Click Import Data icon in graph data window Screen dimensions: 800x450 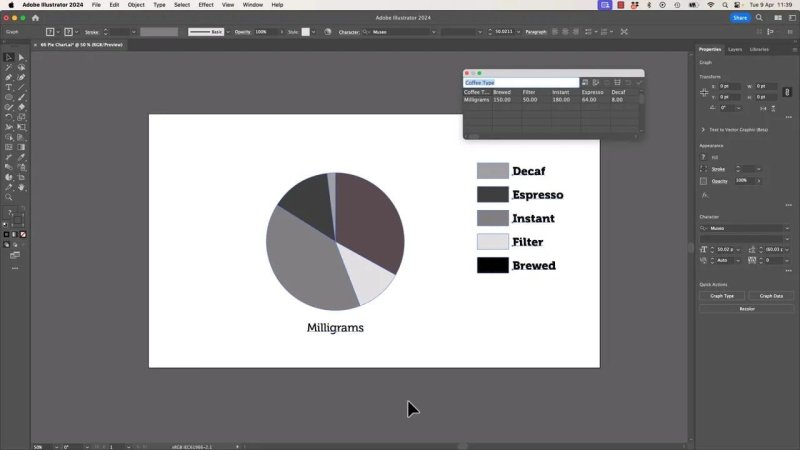point(585,83)
